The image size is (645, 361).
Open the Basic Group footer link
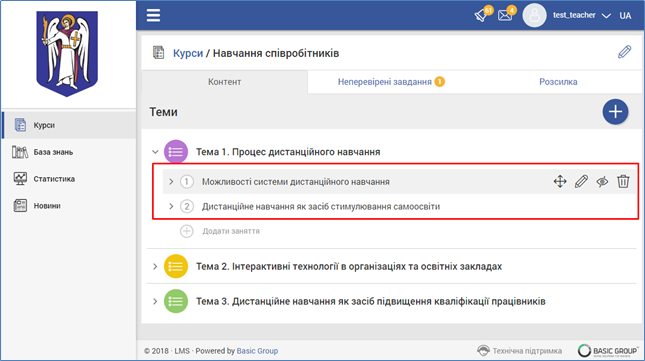(257, 351)
